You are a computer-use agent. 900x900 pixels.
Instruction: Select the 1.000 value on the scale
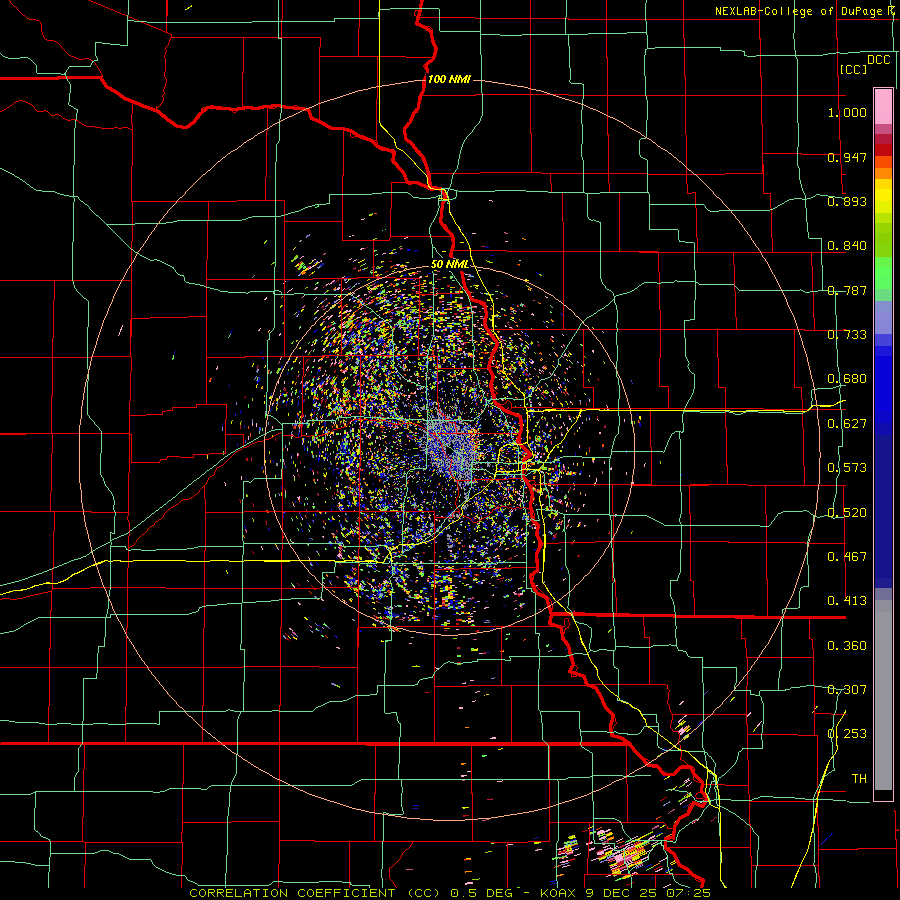[847, 112]
